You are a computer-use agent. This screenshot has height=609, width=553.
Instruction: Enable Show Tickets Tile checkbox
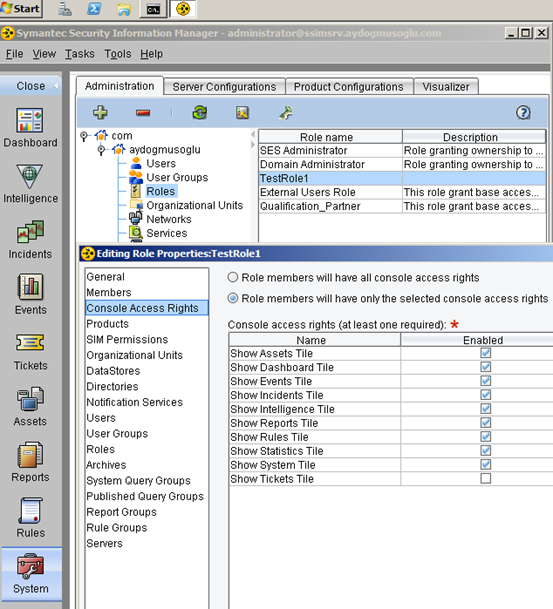click(x=485, y=478)
